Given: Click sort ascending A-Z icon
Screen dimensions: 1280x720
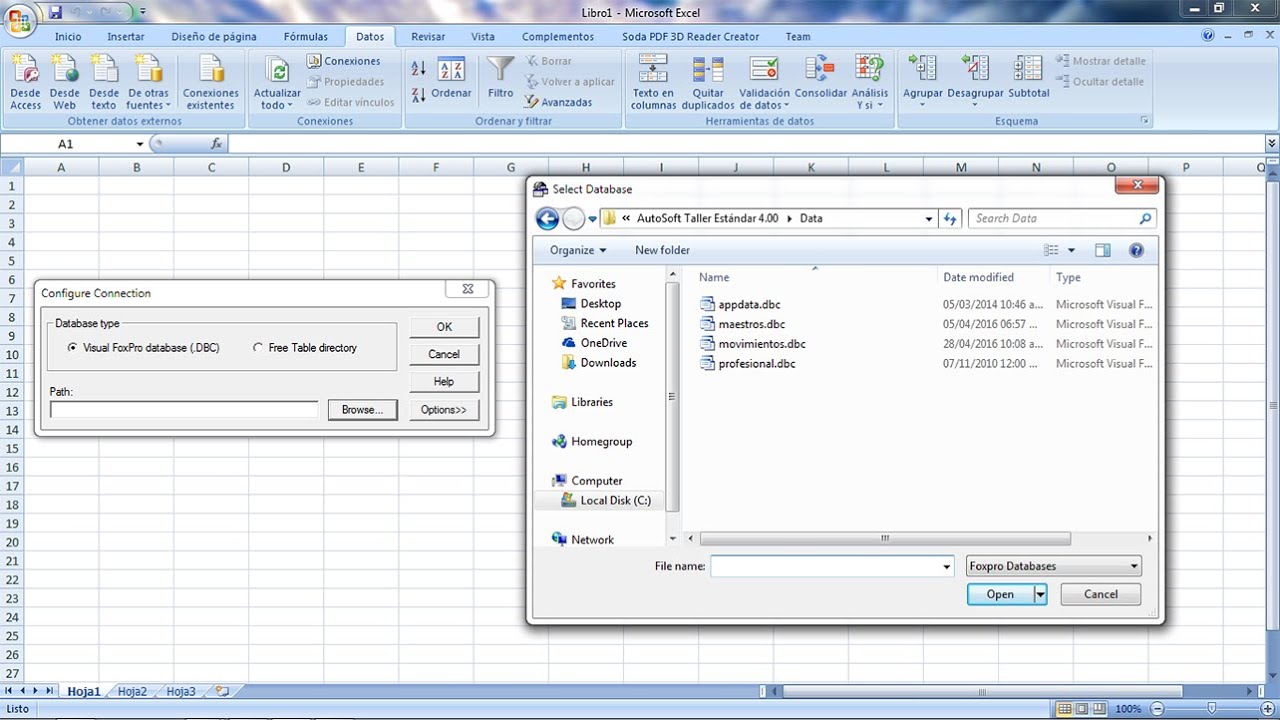Looking at the screenshot, I should point(419,68).
